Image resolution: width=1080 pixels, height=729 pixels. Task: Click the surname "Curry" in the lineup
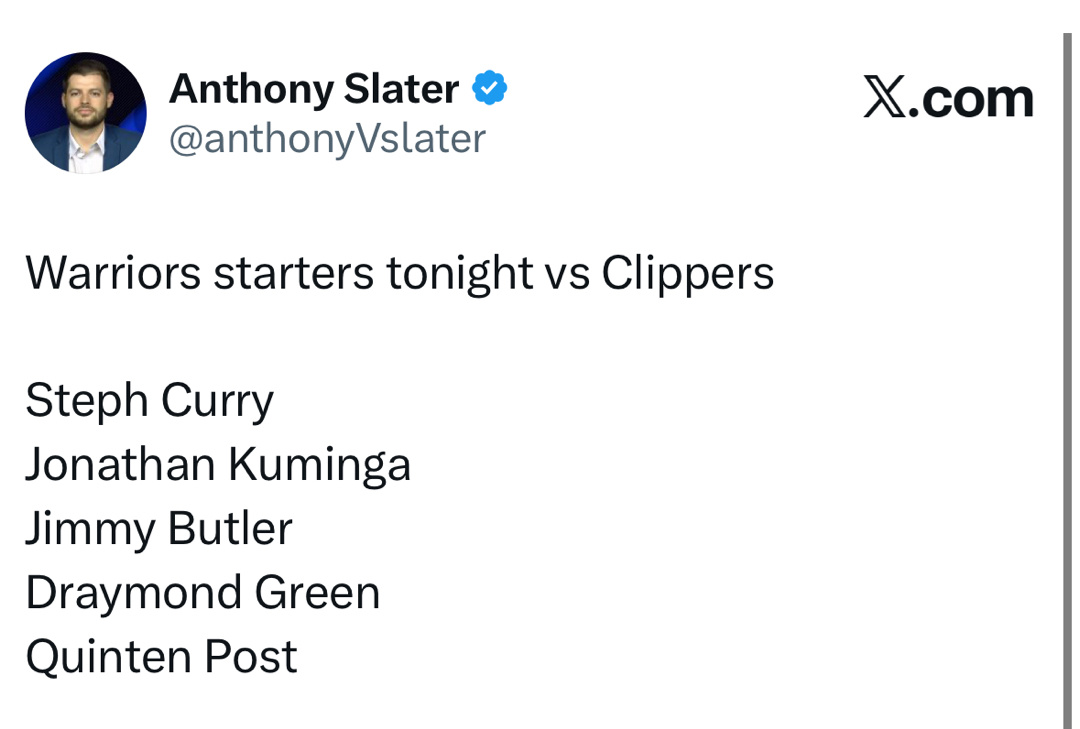[x=217, y=402]
